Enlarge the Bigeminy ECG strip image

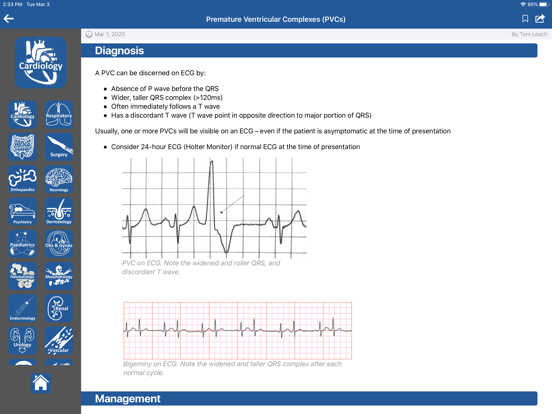point(237,330)
